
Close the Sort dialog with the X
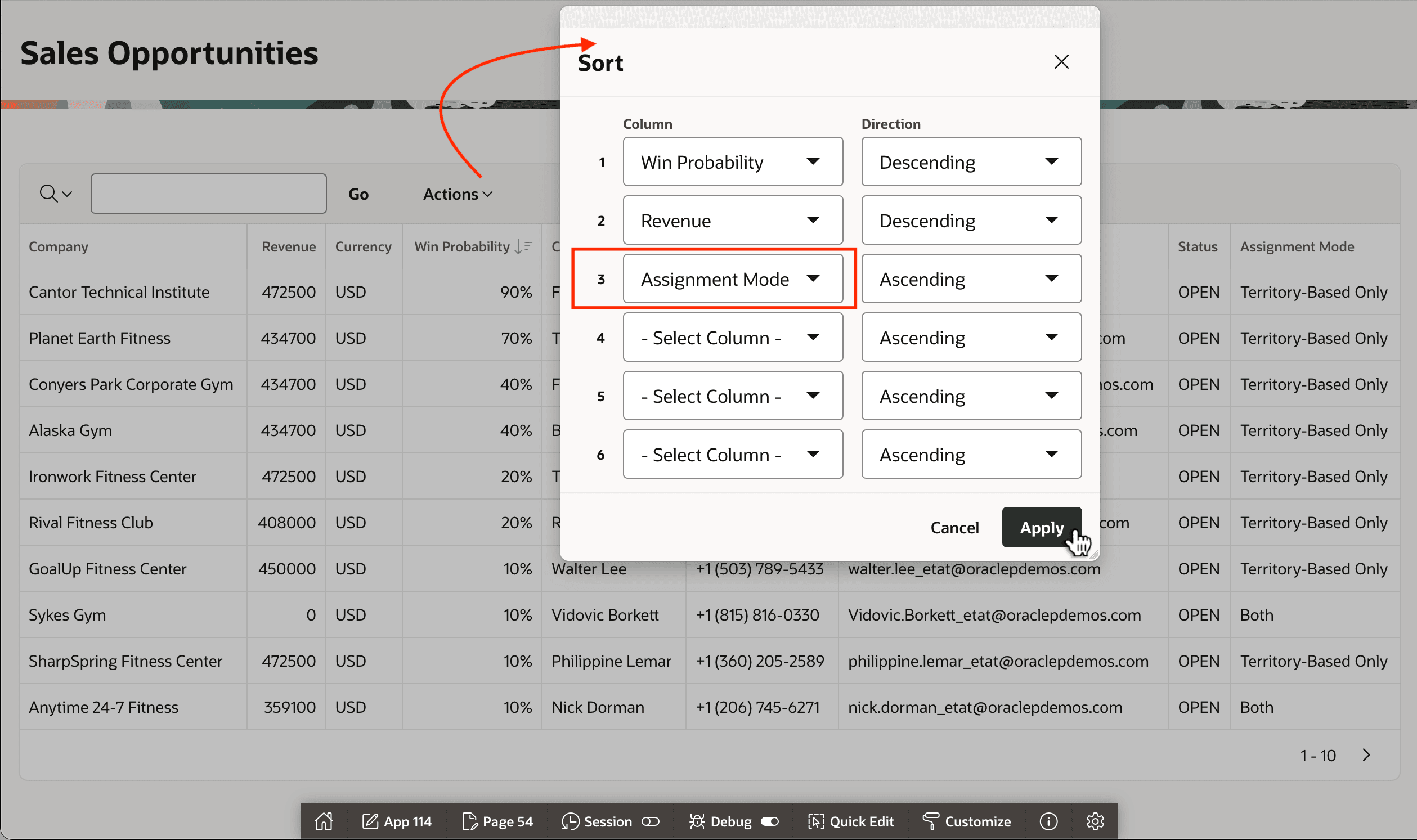click(x=1061, y=62)
